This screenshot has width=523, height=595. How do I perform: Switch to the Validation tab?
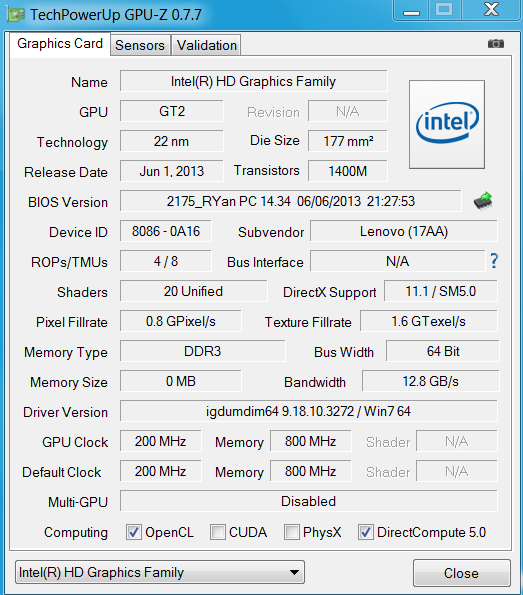pyautogui.click(x=206, y=45)
